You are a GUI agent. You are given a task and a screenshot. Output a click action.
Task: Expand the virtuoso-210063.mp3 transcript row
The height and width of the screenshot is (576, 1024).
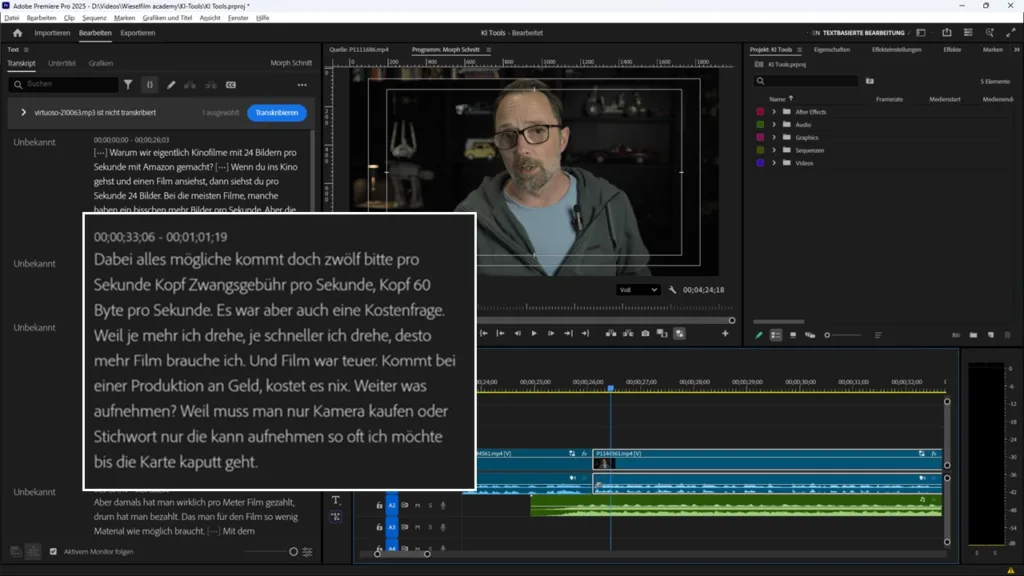23,113
